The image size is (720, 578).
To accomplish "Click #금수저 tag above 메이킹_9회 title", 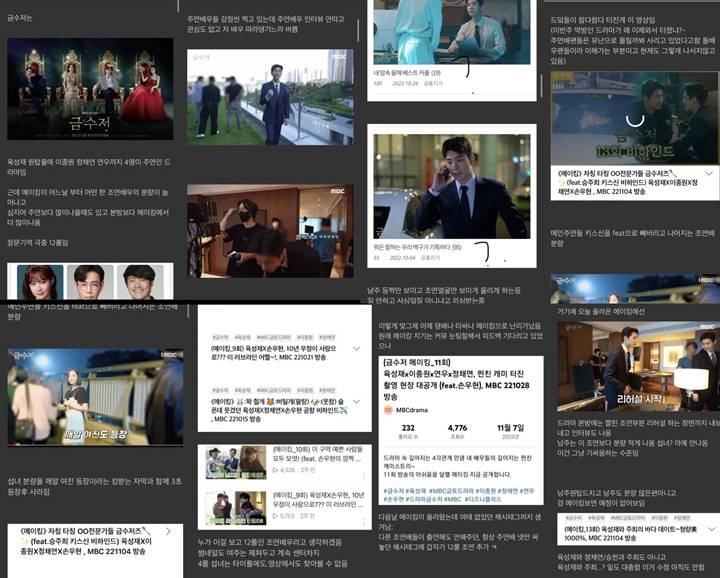I will (220, 337).
